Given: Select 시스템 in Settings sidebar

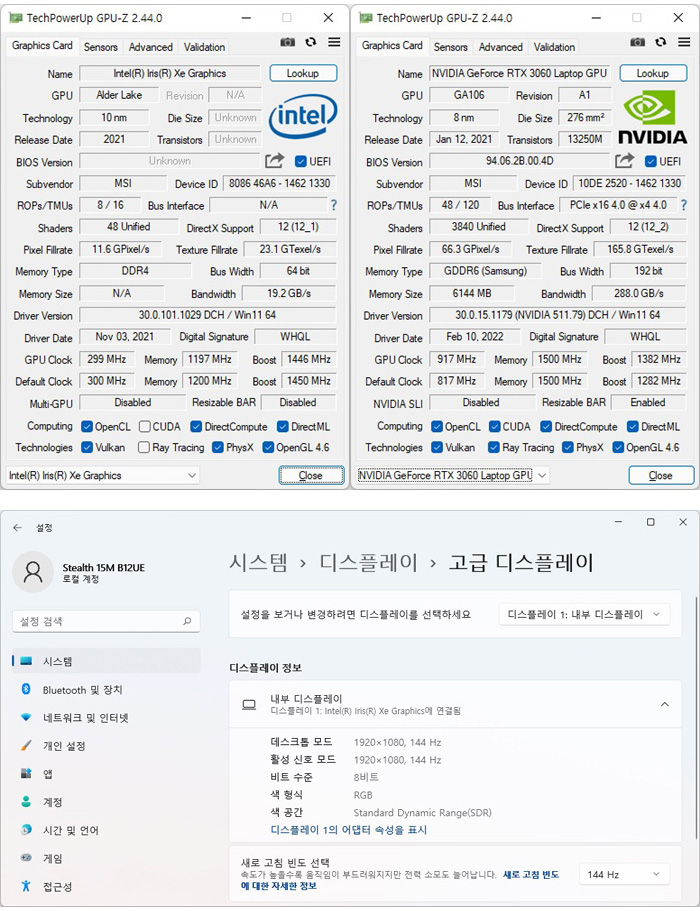Looking at the screenshot, I should (106, 661).
